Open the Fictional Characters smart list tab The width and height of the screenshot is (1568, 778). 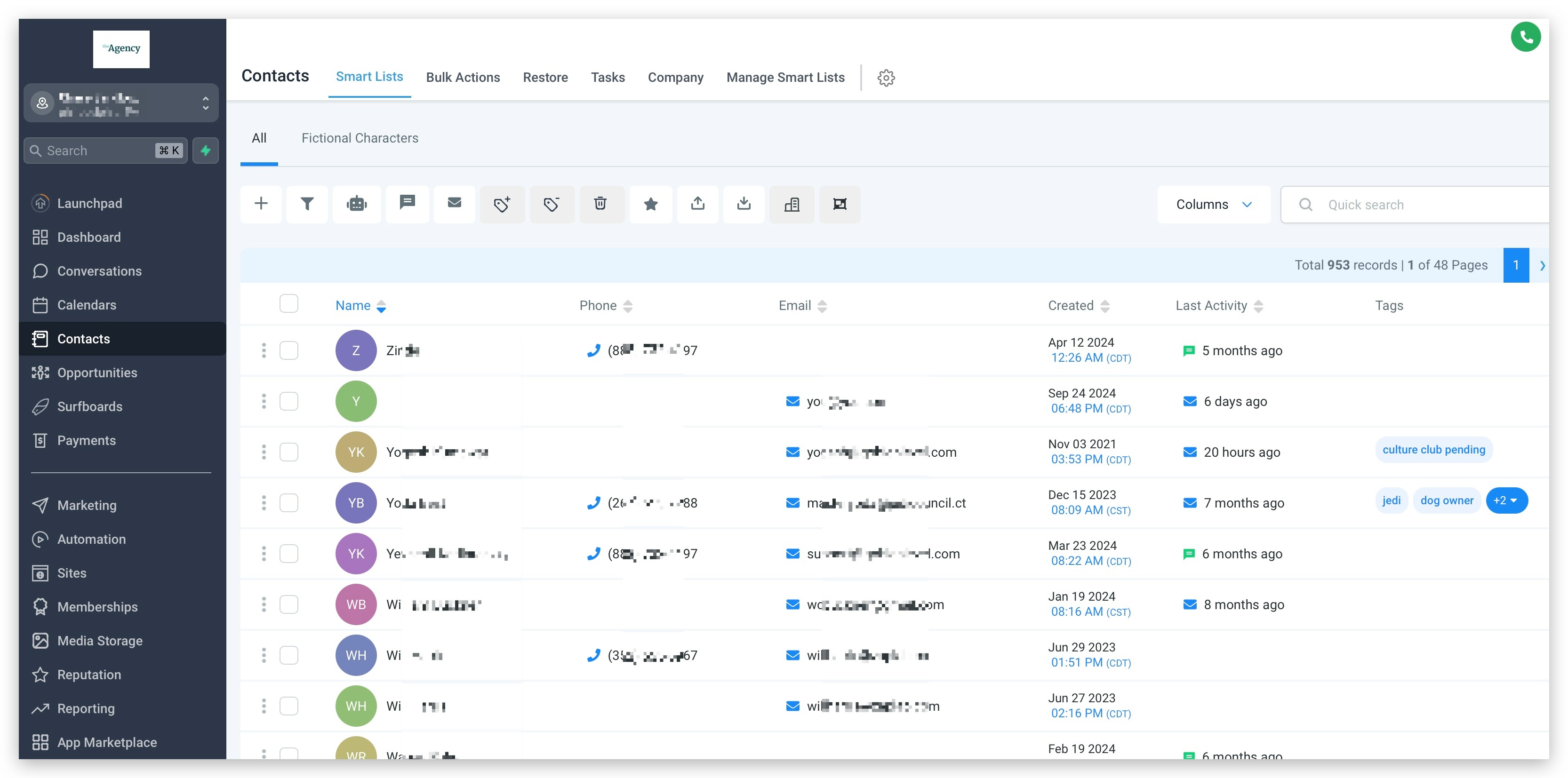pos(360,138)
